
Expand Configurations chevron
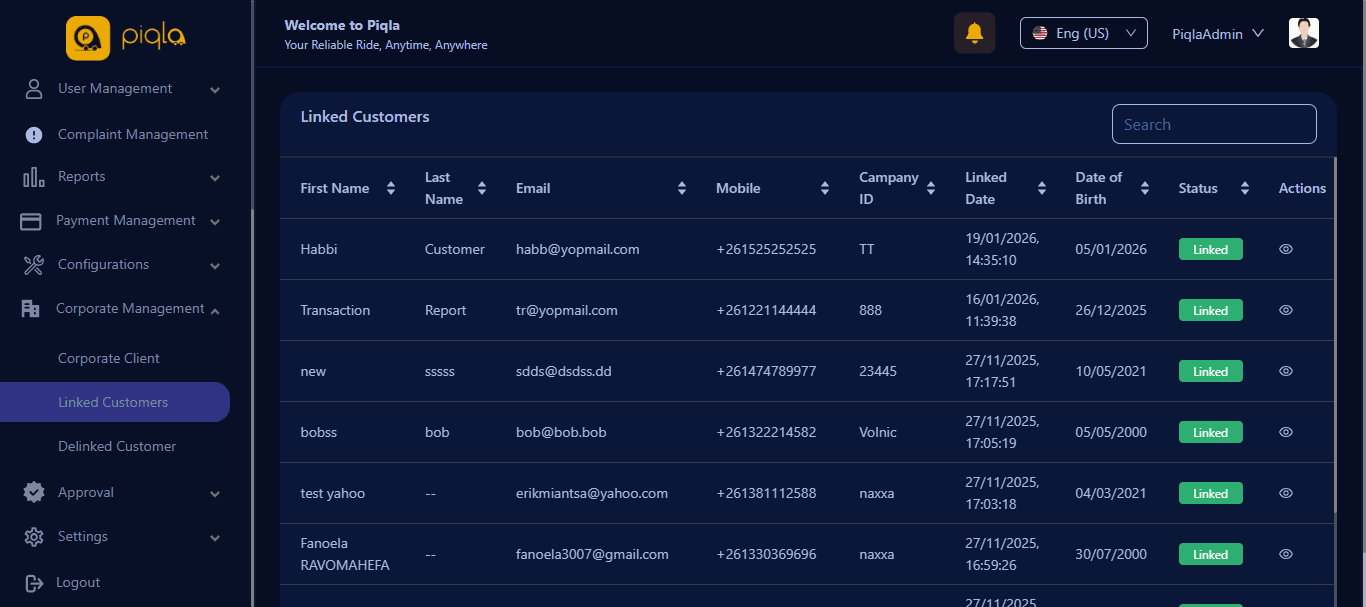coord(215,266)
